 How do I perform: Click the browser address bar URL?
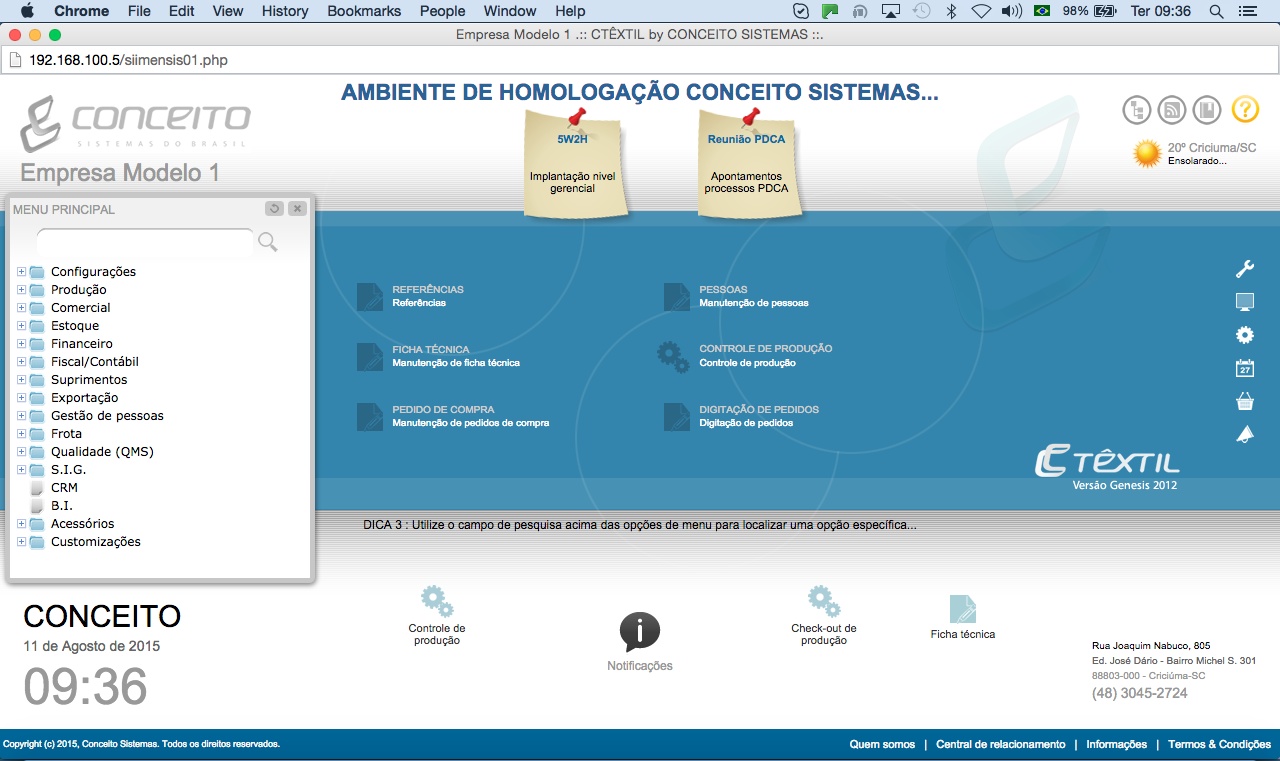tap(128, 60)
